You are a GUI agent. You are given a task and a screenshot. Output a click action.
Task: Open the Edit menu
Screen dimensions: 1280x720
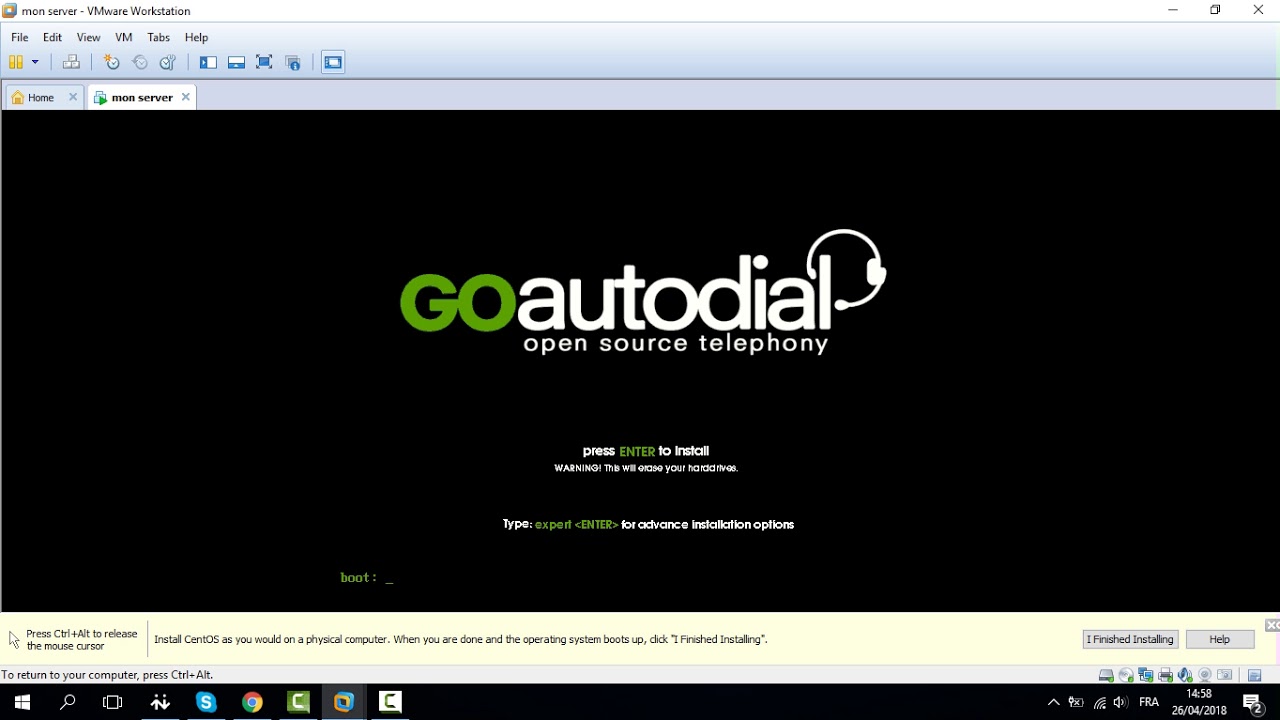[x=52, y=37]
